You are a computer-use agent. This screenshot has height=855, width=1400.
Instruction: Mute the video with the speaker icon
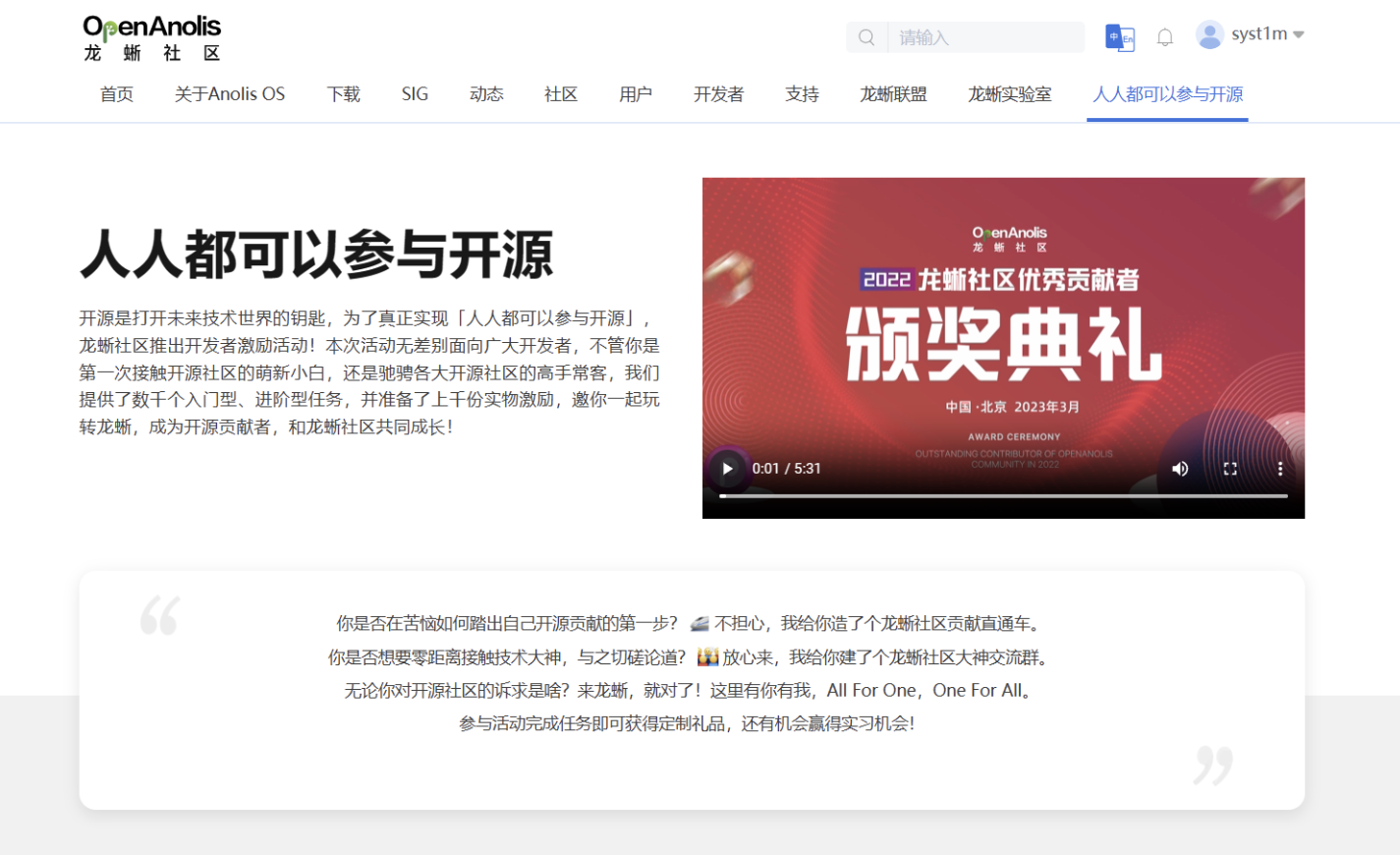[x=1181, y=469]
